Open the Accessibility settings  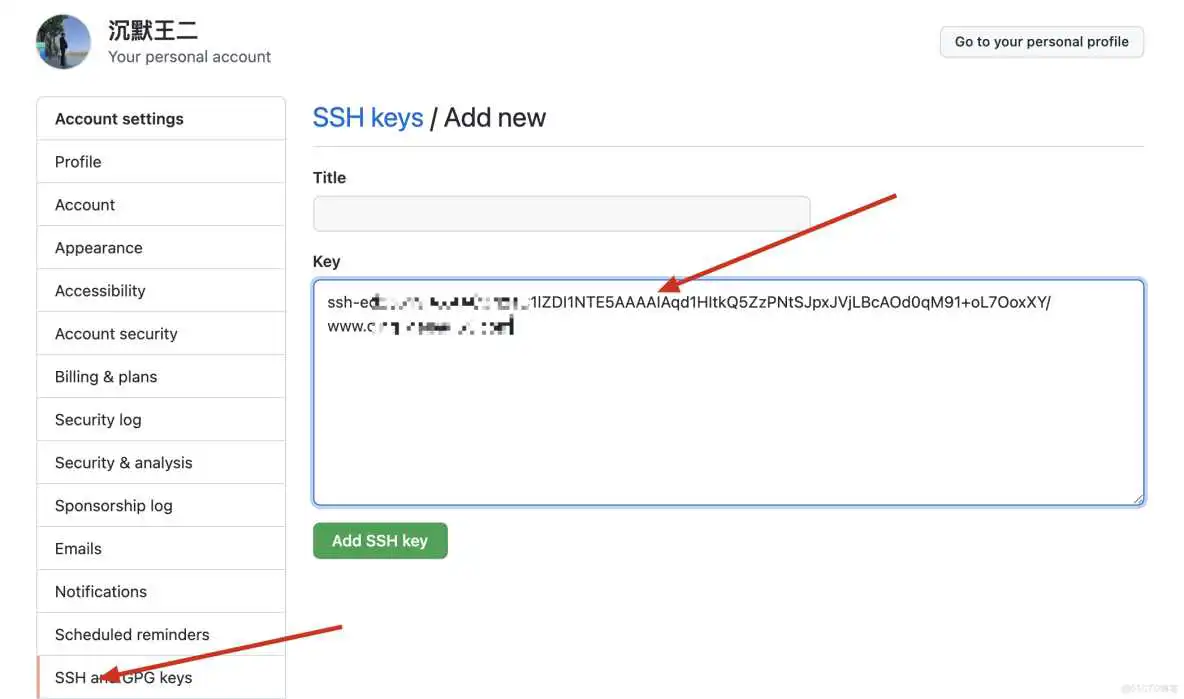click(x=100, y=290)
